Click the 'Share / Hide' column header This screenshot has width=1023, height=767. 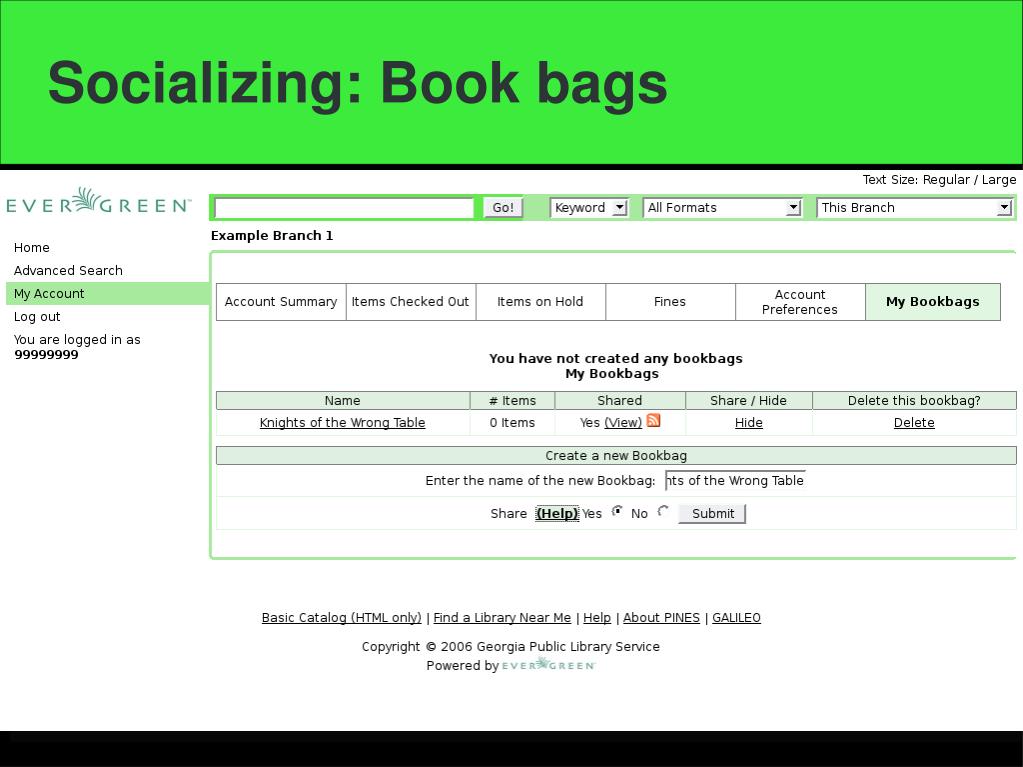pos(748,400)
